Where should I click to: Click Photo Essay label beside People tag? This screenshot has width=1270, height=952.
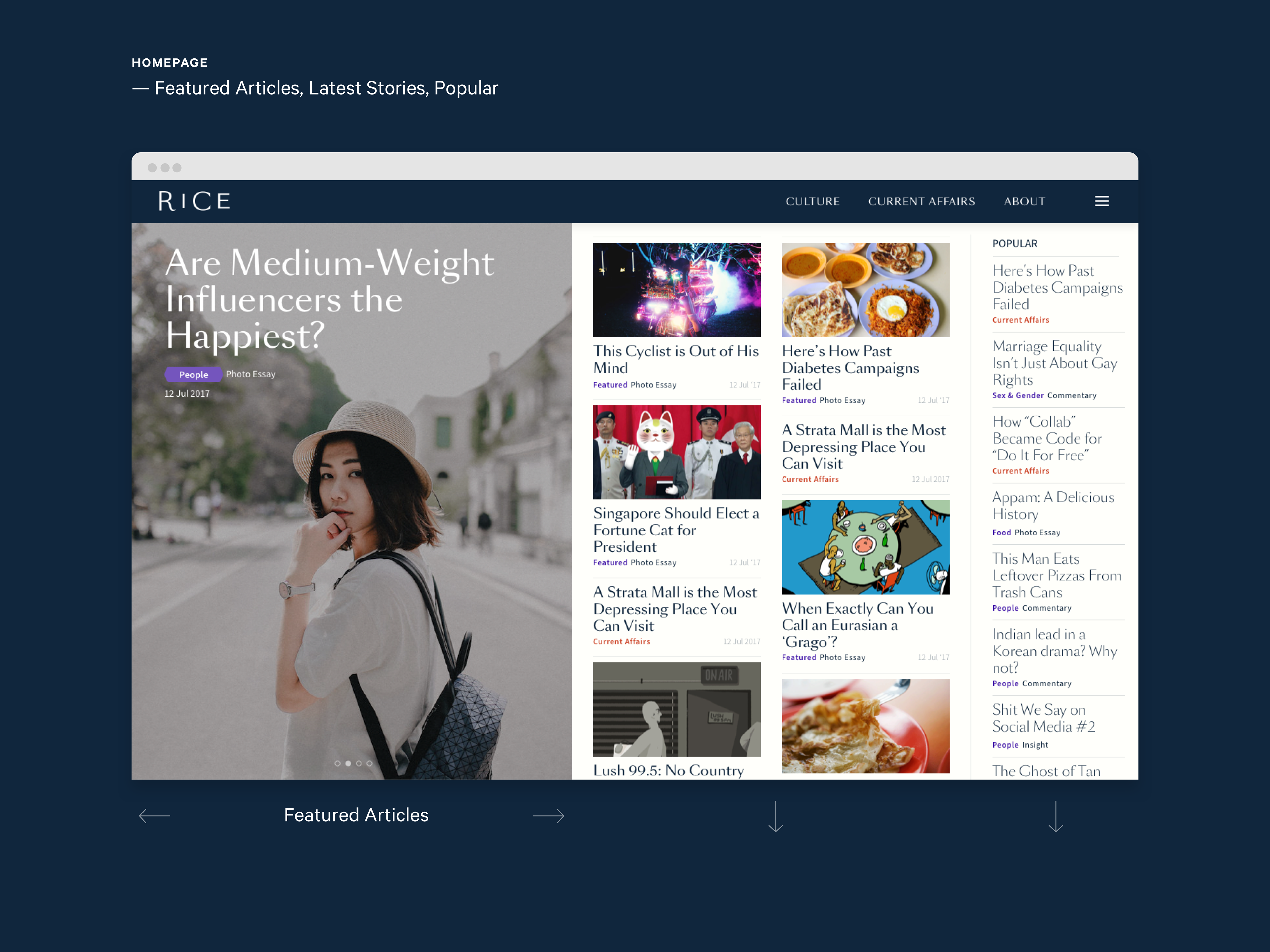click(x=250, y=374)
